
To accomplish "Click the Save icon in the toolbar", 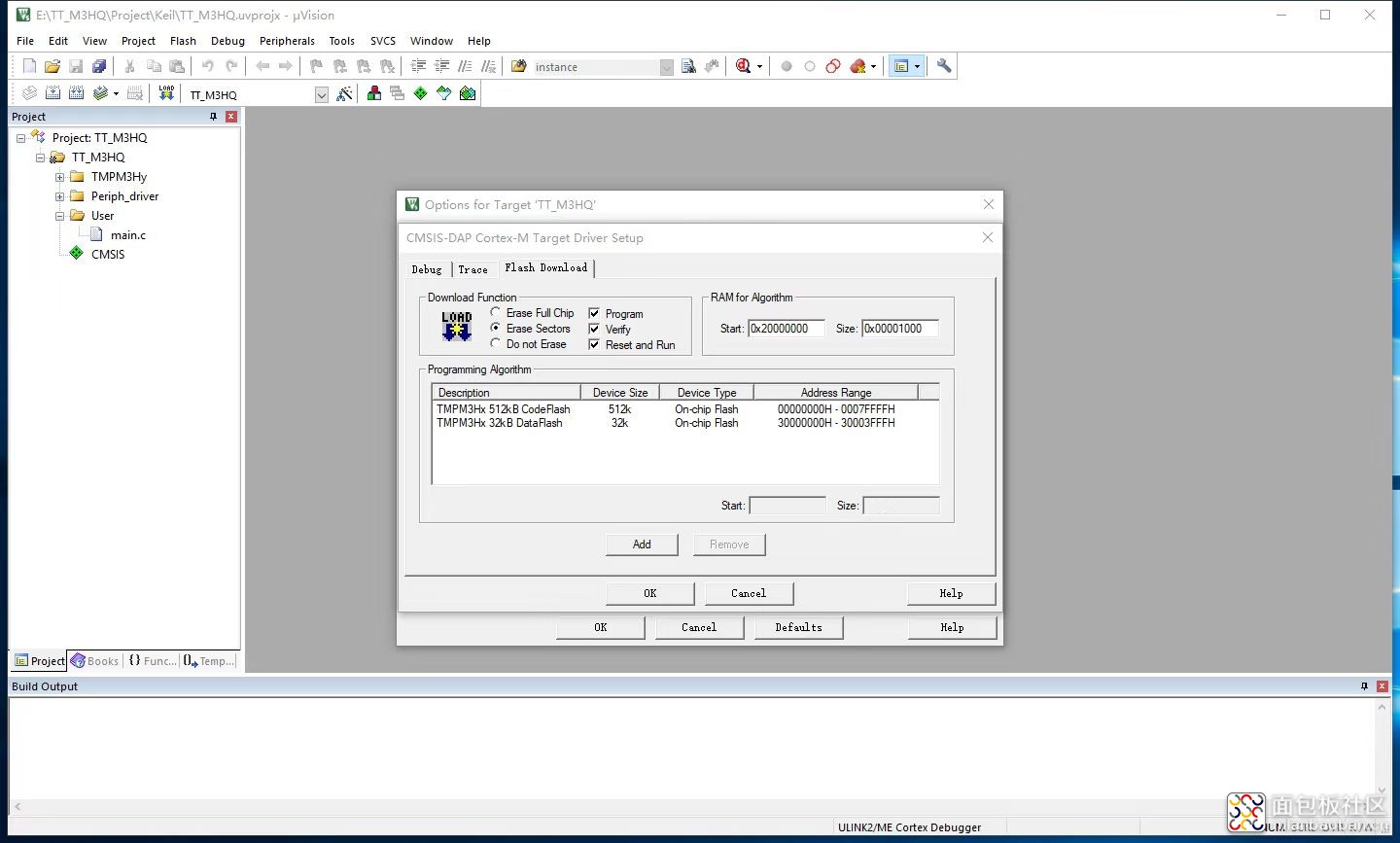I will (x=76, y=66).
